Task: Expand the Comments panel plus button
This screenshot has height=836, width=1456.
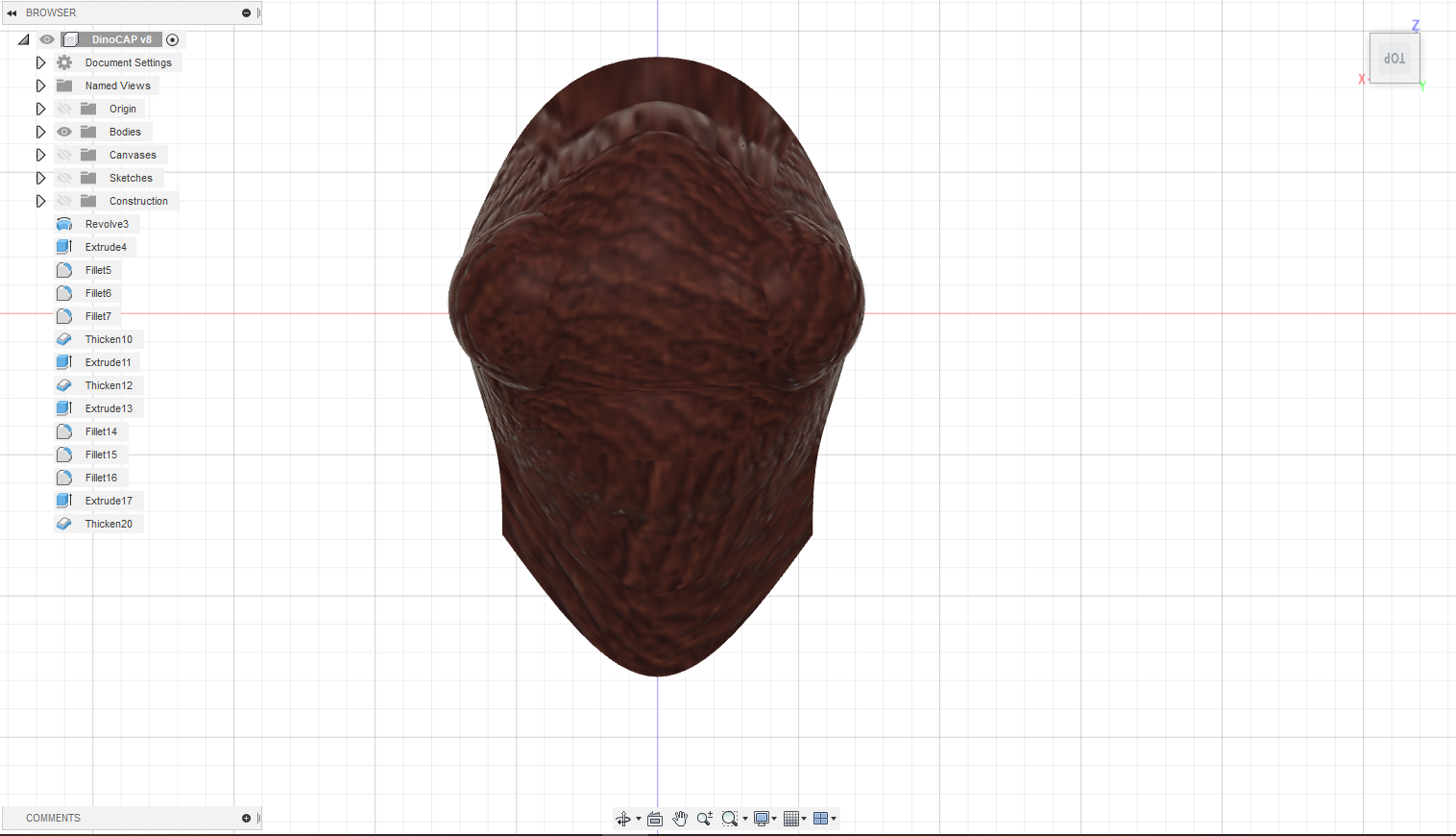Action: (x=246, y=819)
